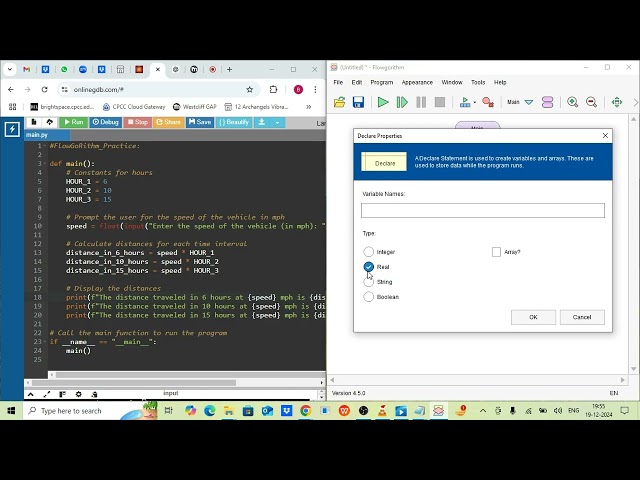Click the Flowgorithm Save floppy disk icon
Viewport: 640px width, 480px height.
click(358, 102)
